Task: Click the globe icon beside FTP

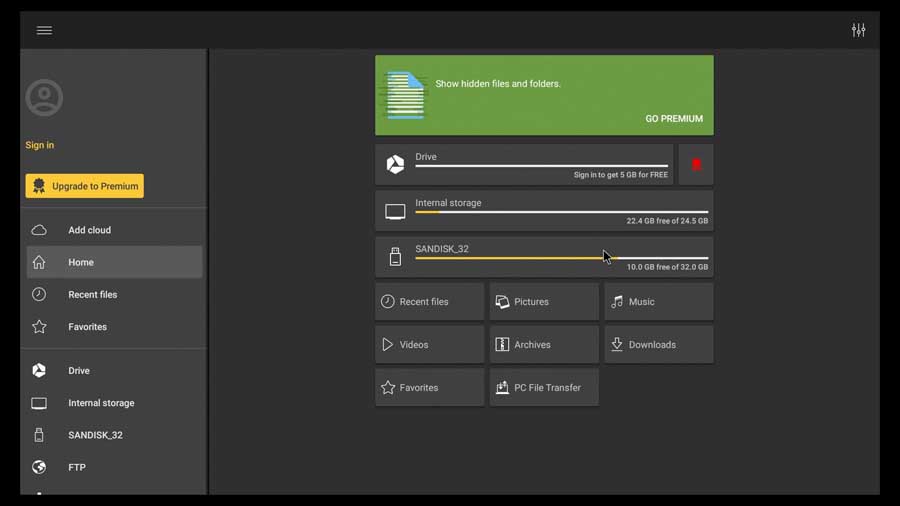Action: point(39,467)
